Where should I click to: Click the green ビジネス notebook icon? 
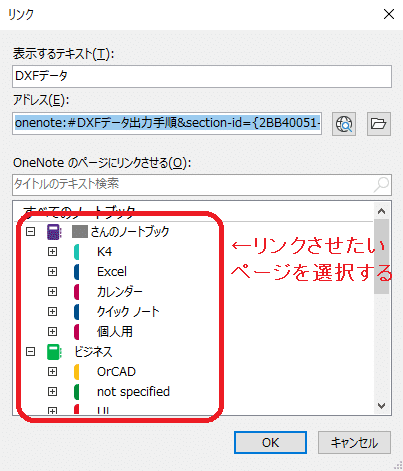click(x=54, y=352)
